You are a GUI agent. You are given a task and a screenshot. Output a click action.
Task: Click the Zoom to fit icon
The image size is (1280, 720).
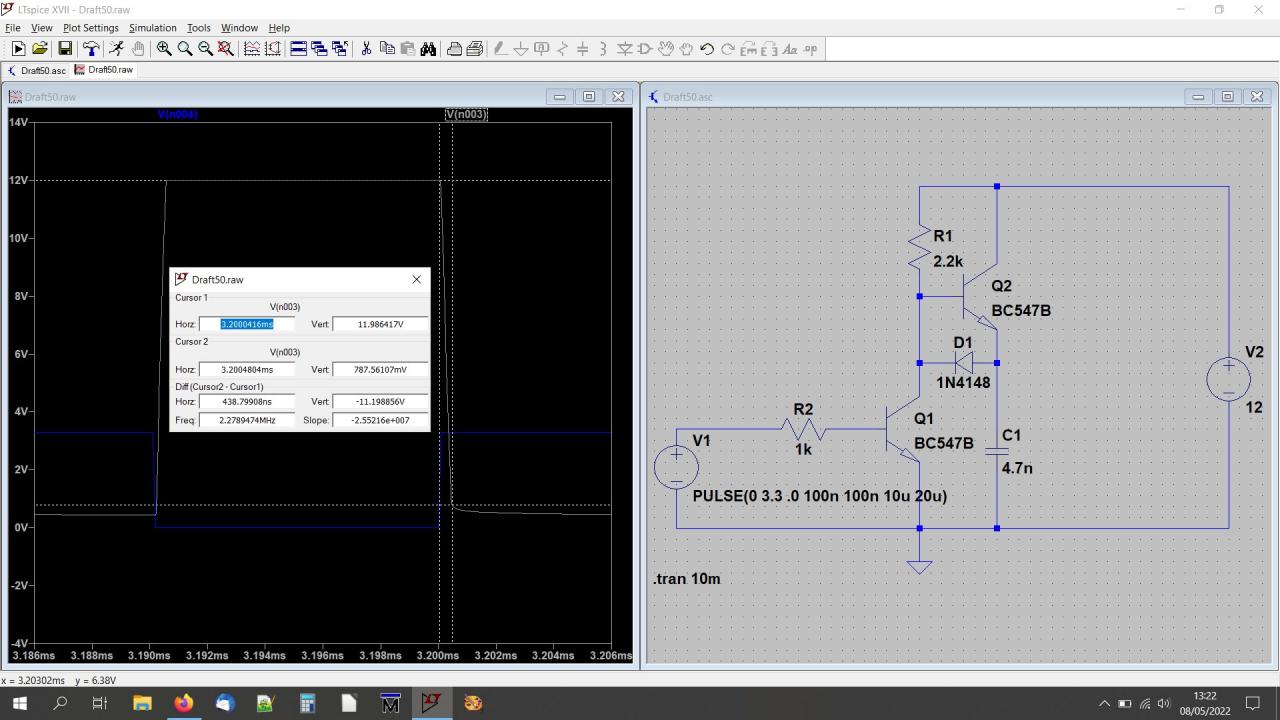coord(225,49)
